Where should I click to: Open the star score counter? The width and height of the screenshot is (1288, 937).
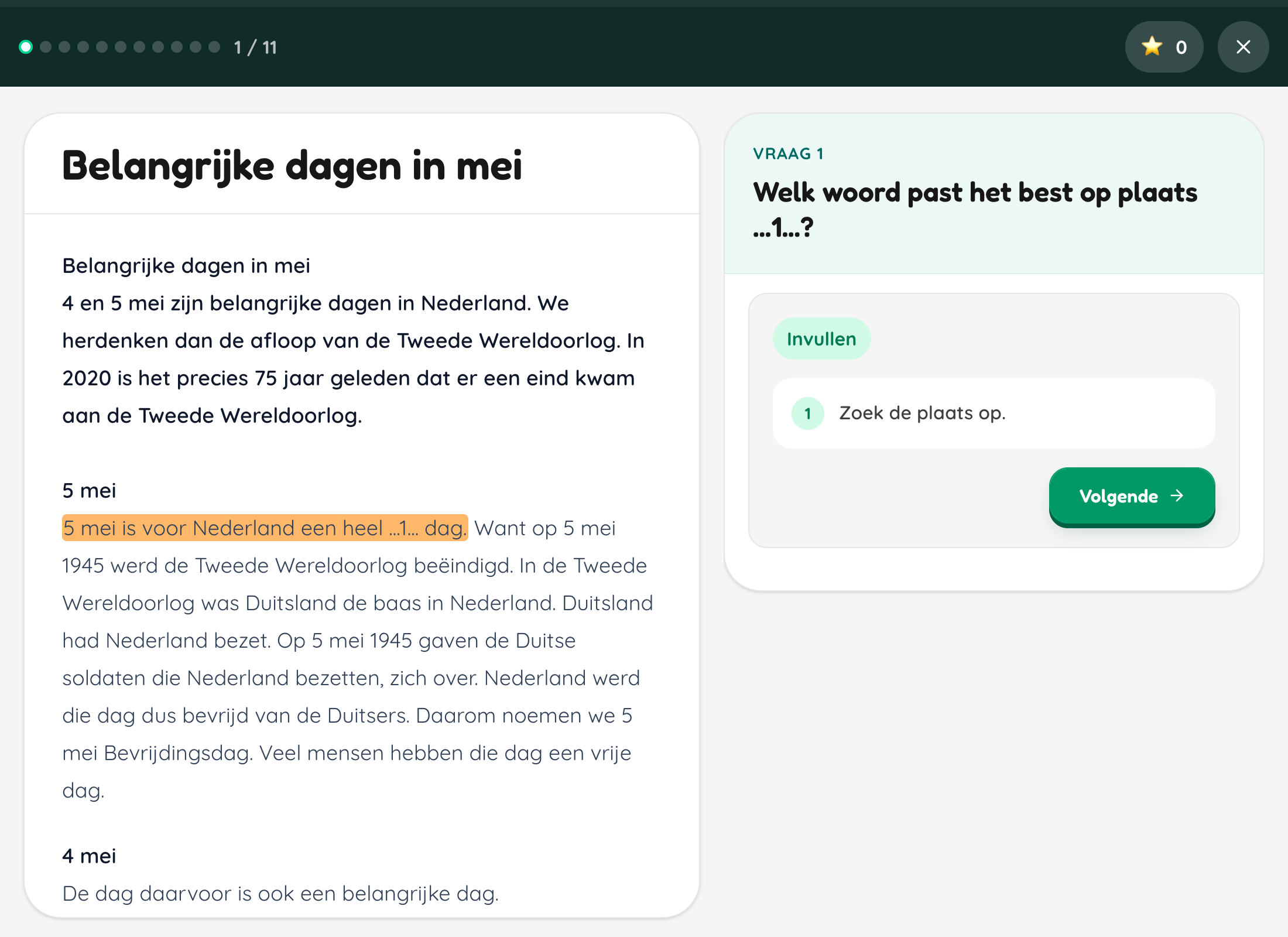(1164, 47)
